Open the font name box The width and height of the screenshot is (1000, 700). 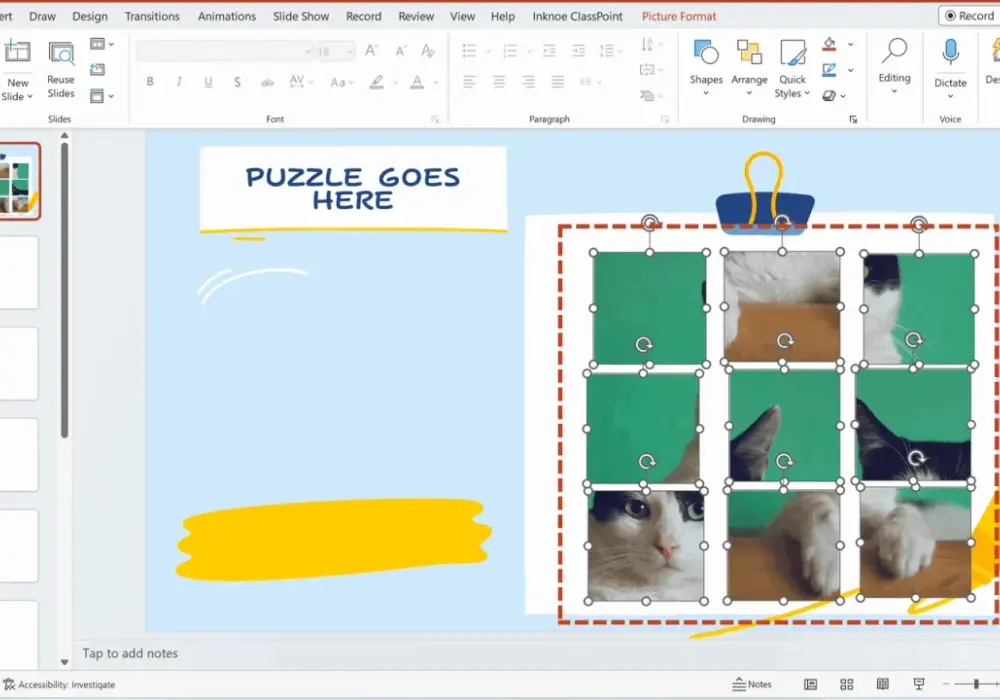(x=224, y=51)
